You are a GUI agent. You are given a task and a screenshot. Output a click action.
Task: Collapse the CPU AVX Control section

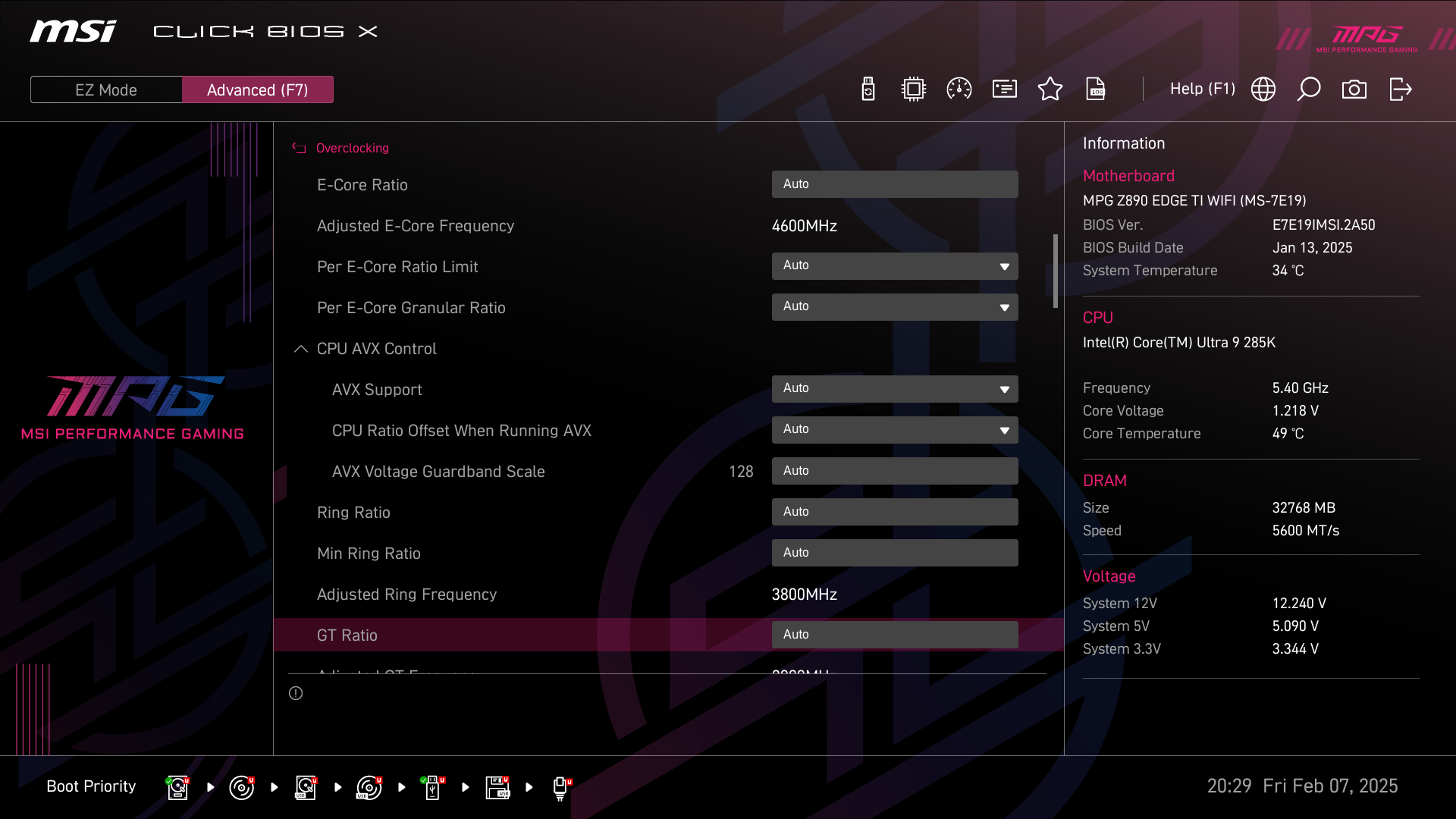[301, 349]
